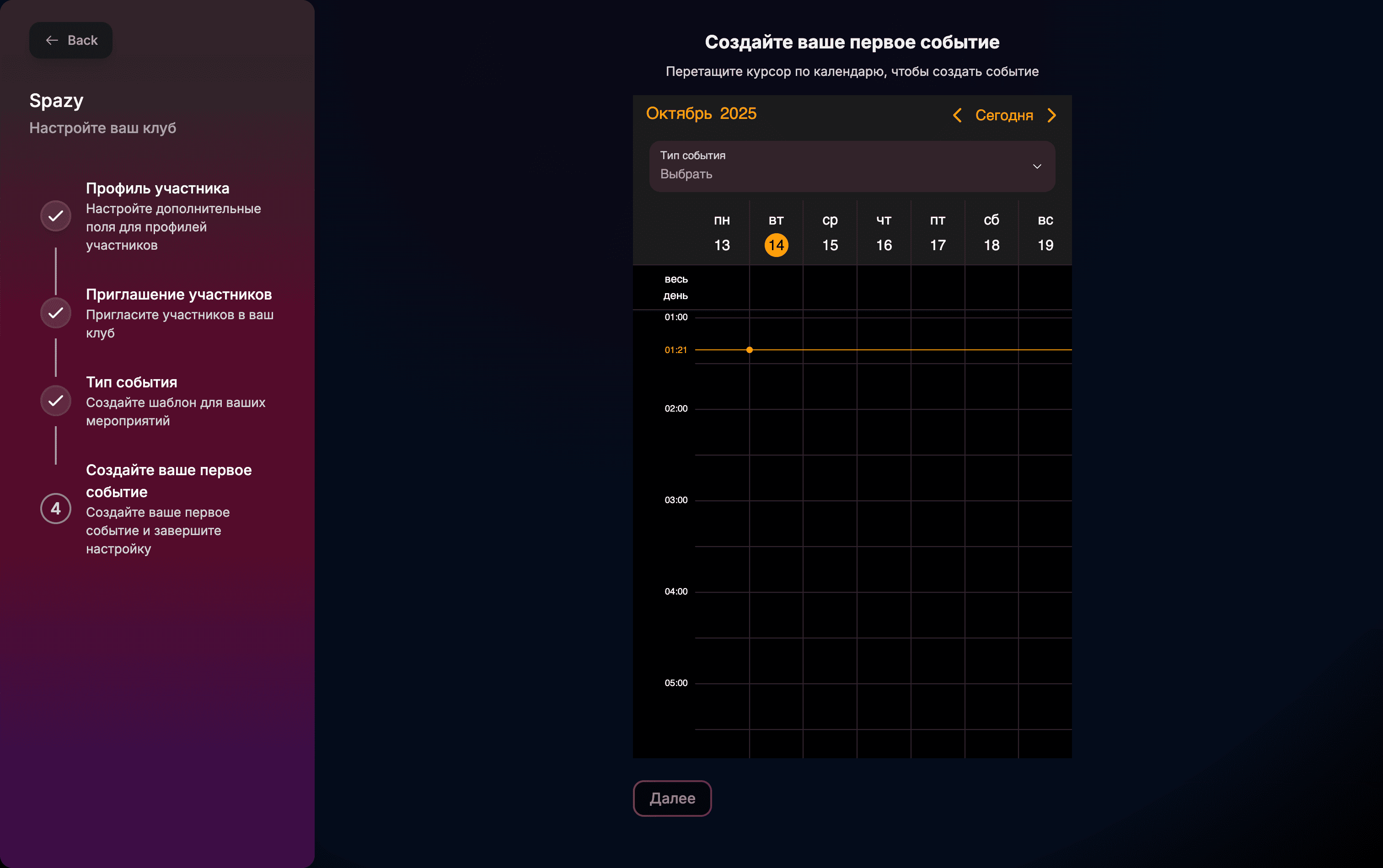
Task: Go to previous week chevron
Action: (x=957, y=115)
